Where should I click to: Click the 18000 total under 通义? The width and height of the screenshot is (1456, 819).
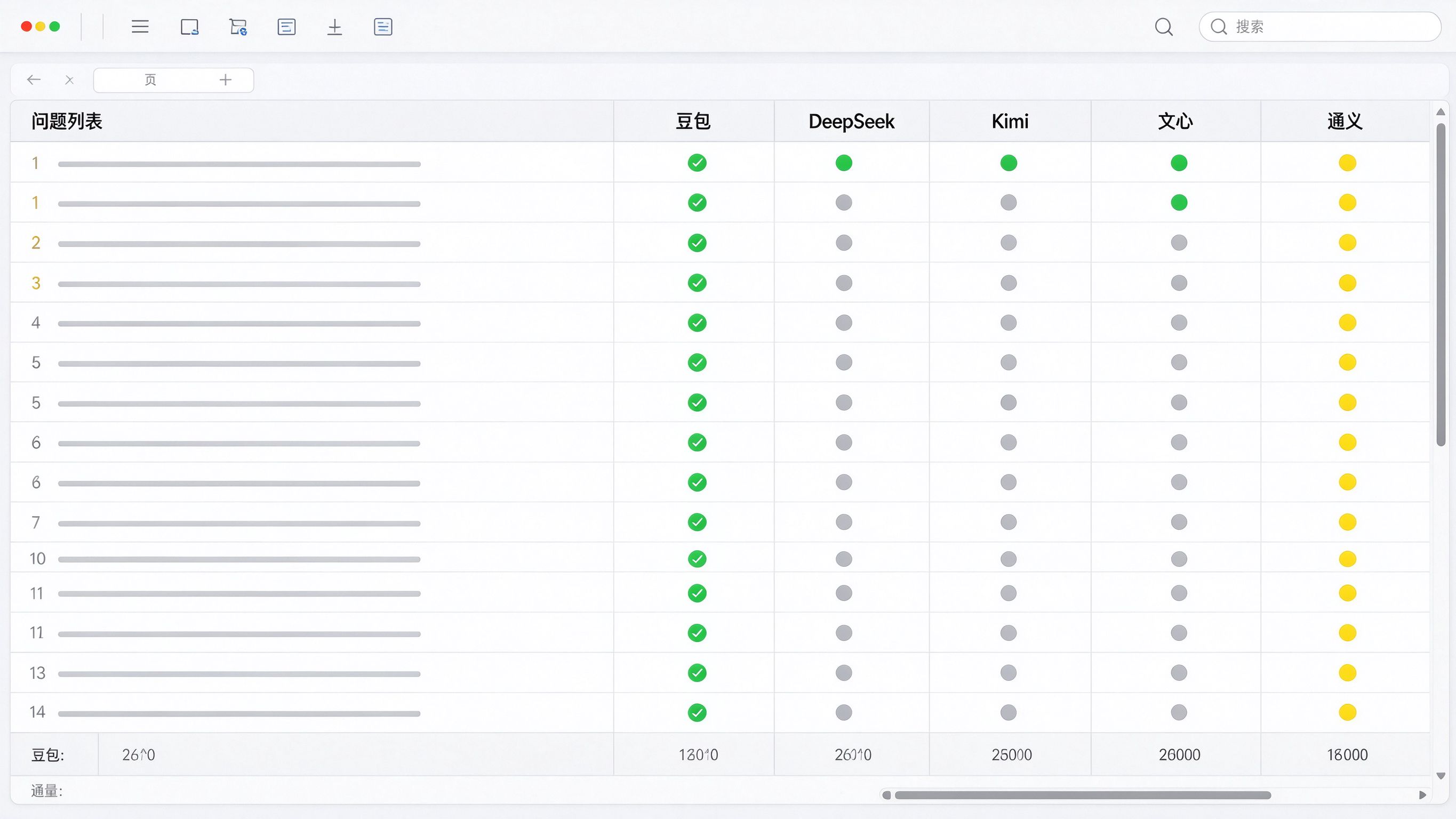(x=1348, y=754)
